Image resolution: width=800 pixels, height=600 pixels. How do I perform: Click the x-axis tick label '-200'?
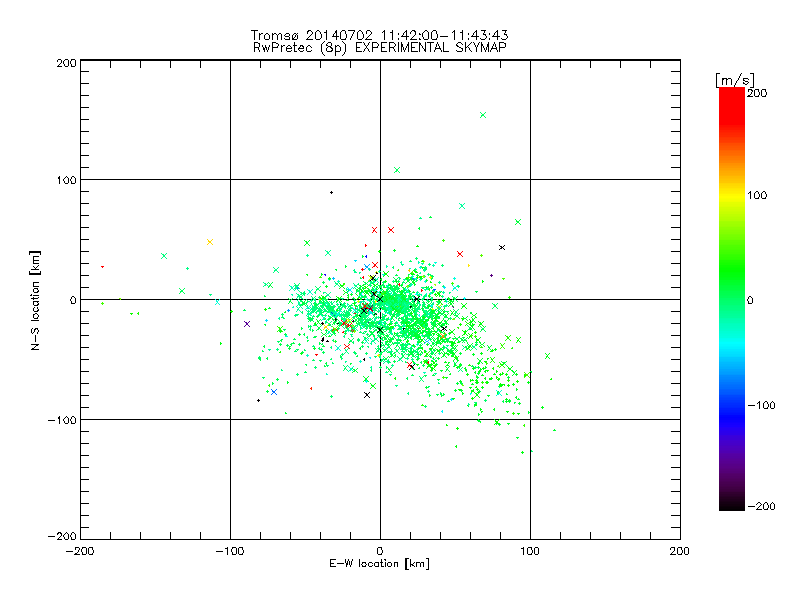80,551
